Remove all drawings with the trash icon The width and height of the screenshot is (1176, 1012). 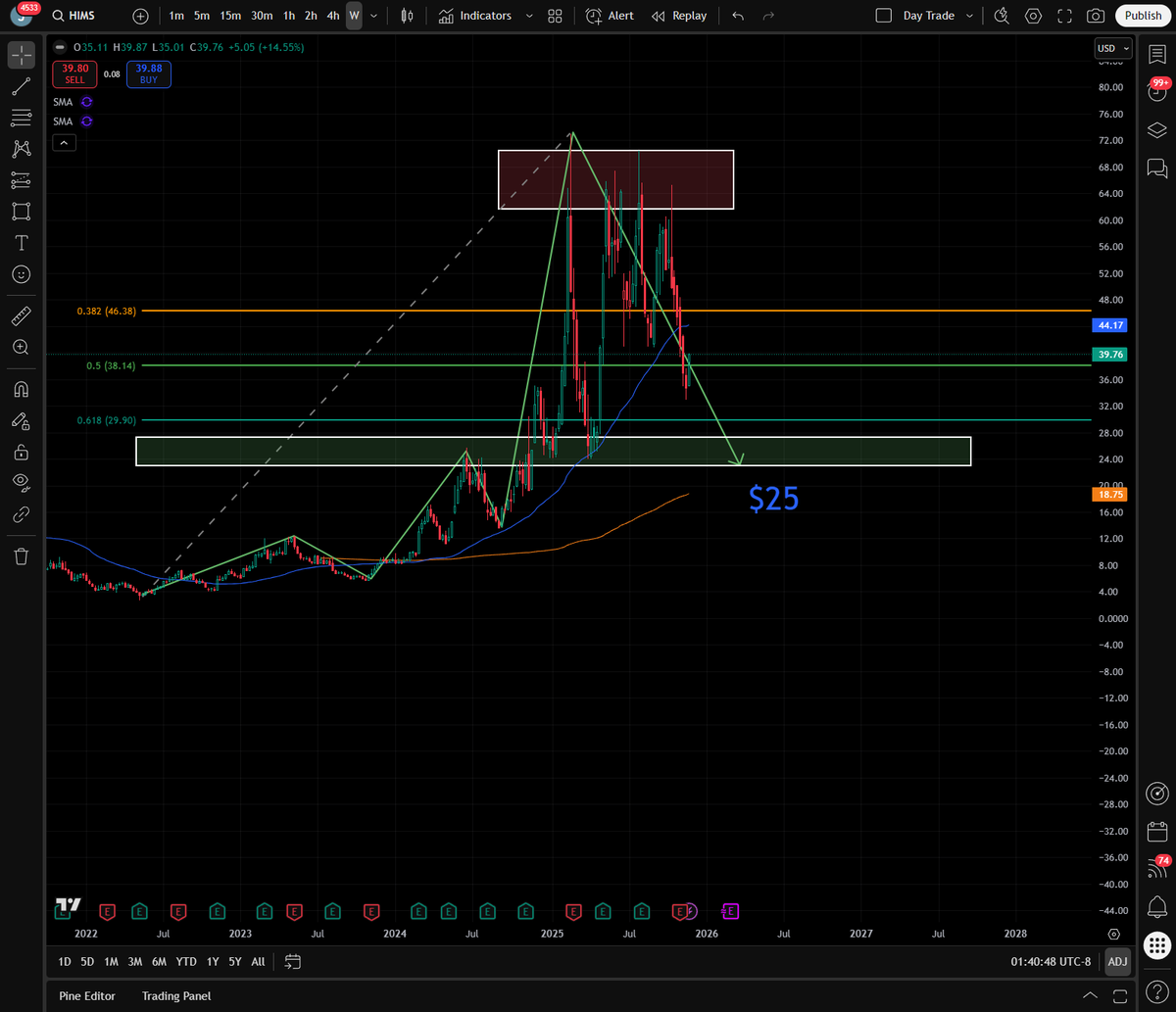[21, 555]
